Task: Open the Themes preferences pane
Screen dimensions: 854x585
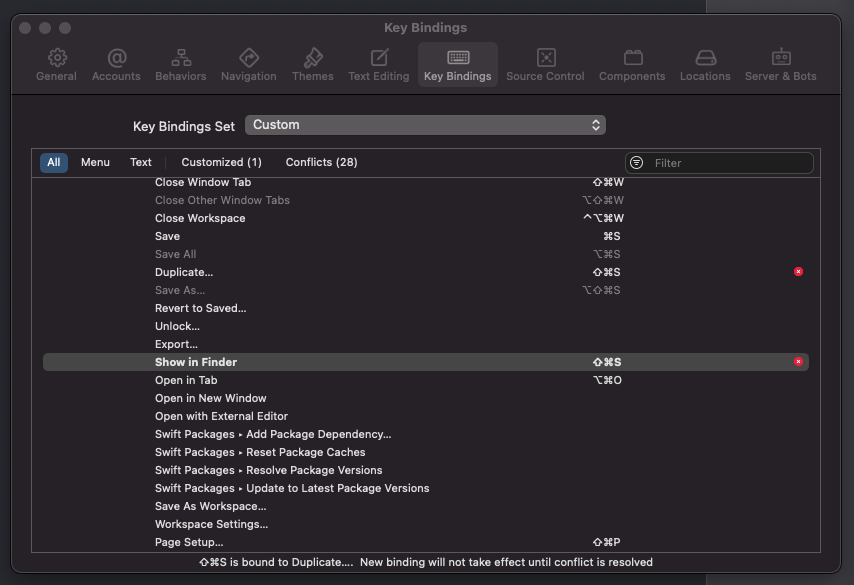Action: [313, 65]
